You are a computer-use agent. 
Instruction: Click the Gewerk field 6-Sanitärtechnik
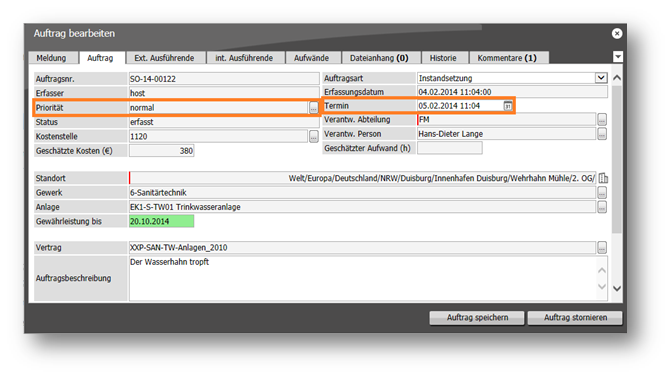click(362, 192)
